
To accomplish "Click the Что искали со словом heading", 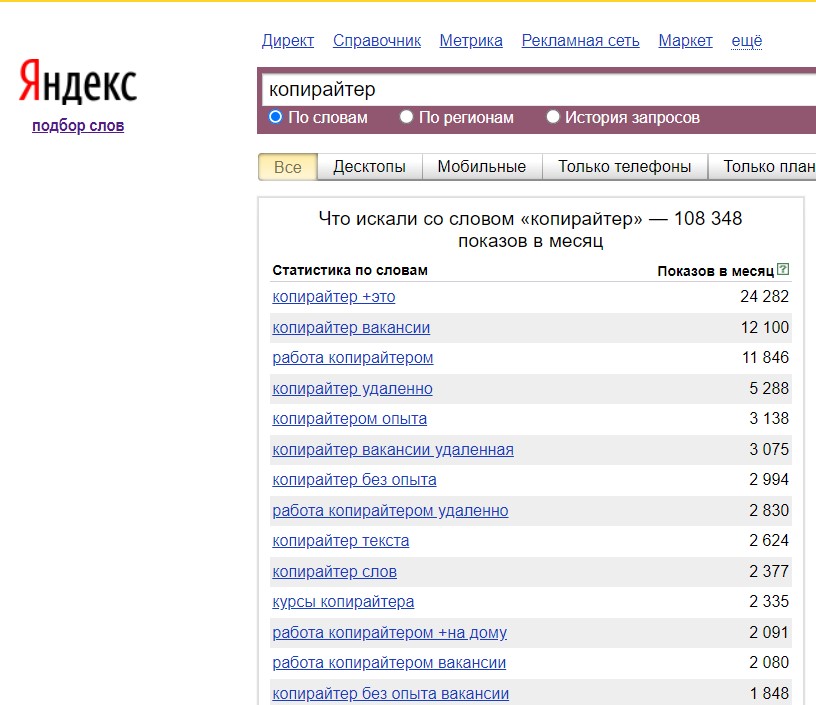I will tap(530, 229).
